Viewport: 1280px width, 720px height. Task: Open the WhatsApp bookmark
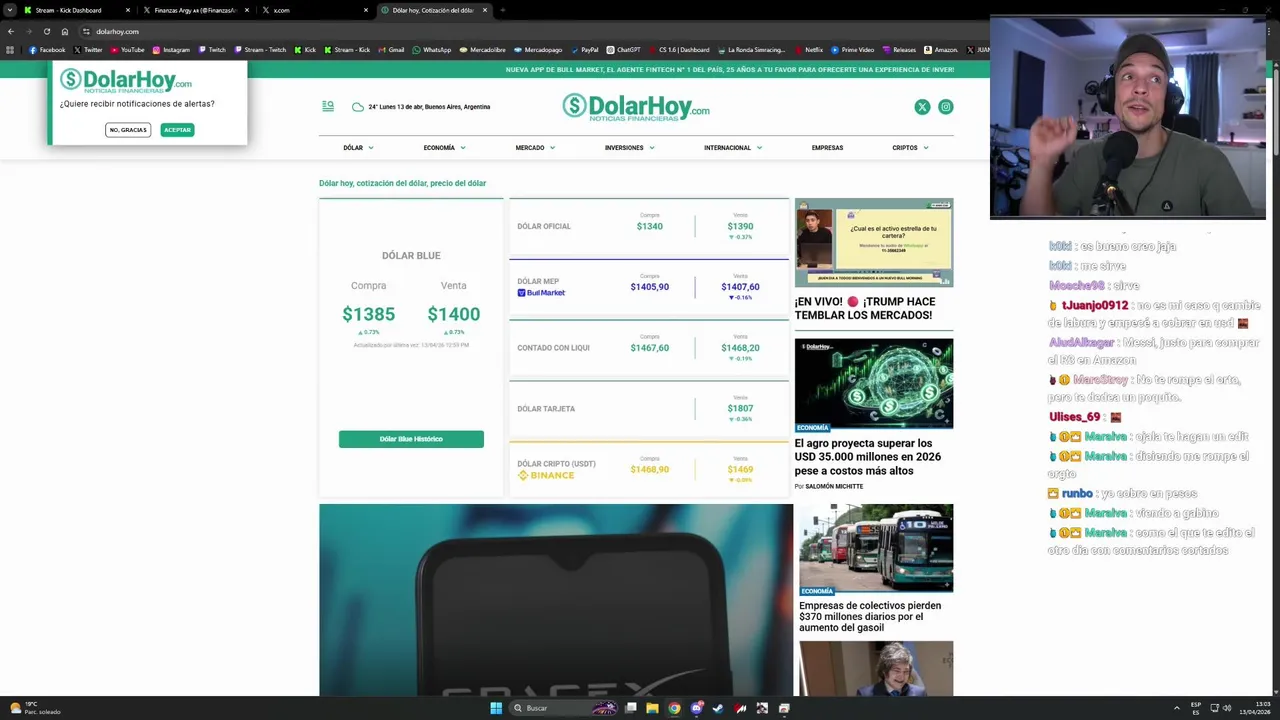432,50
